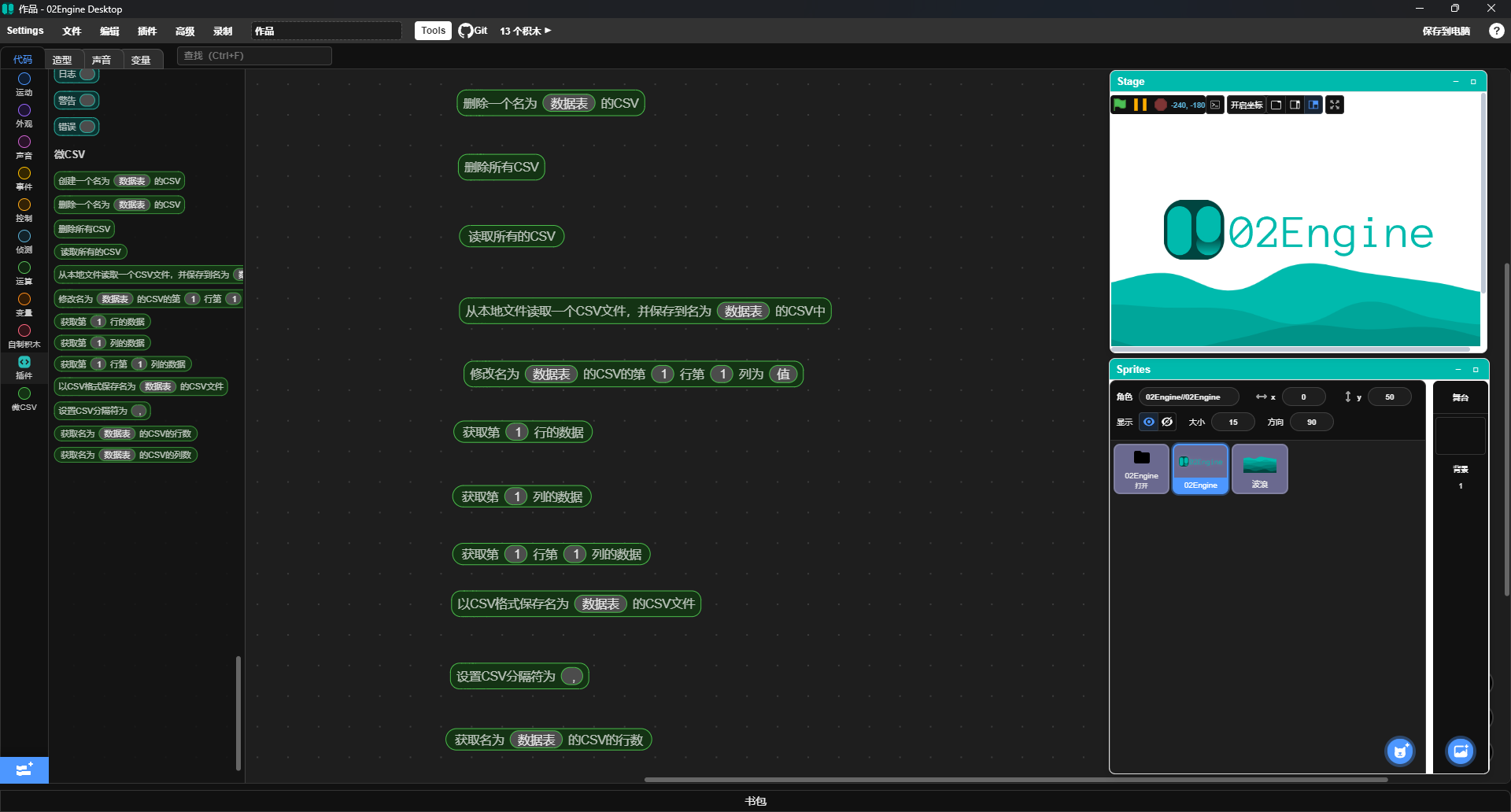
Task: Open the 文件 file menu
Action: [x=72, y=31]
